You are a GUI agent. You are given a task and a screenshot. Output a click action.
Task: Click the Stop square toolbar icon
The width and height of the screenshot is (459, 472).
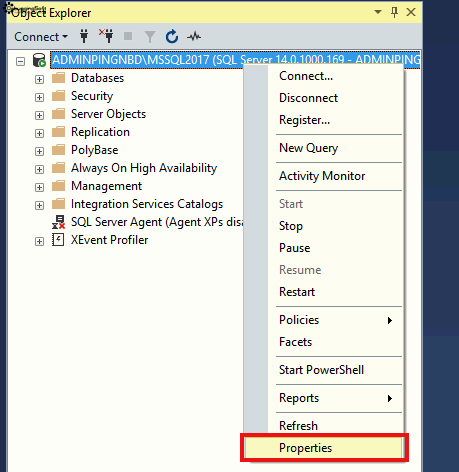128,36
